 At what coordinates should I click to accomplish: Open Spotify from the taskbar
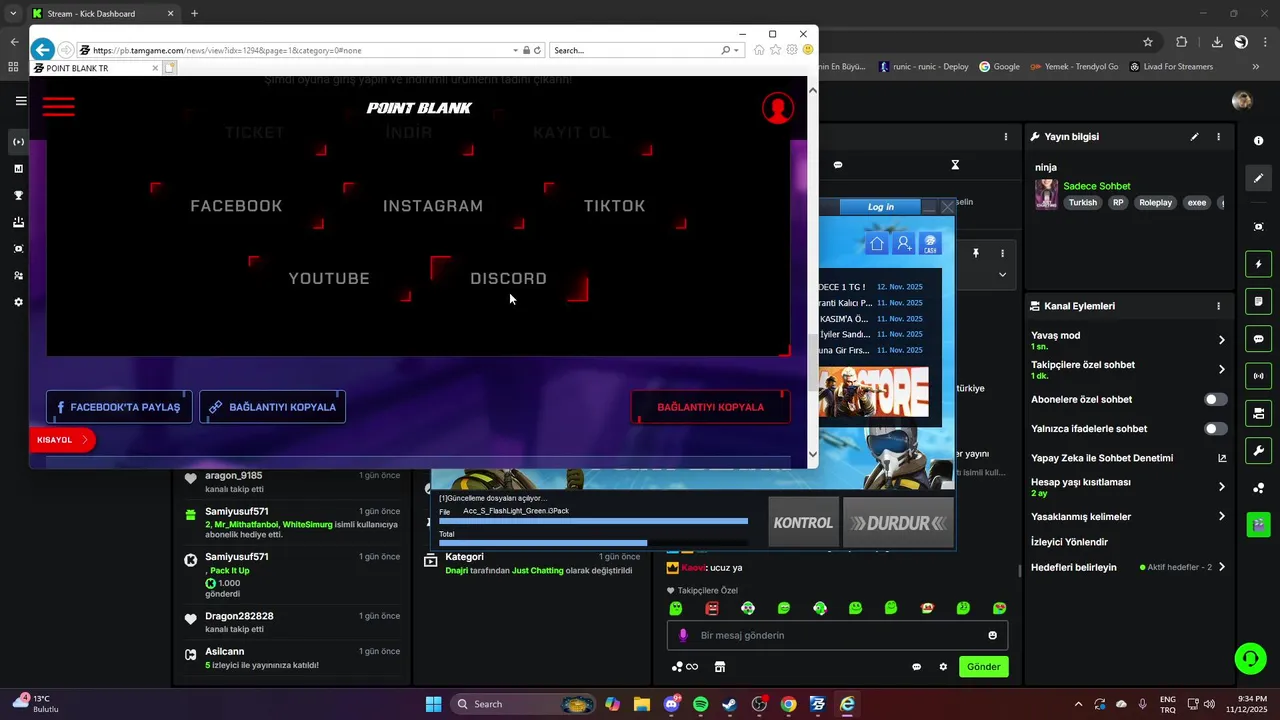point(700,704)
